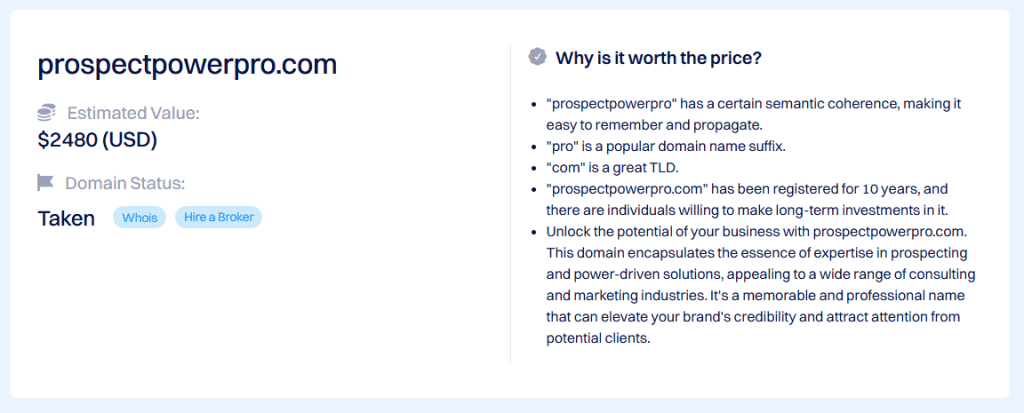
Task: Click the "pro" popular domain suffix bullet
Action: [666, 146]
